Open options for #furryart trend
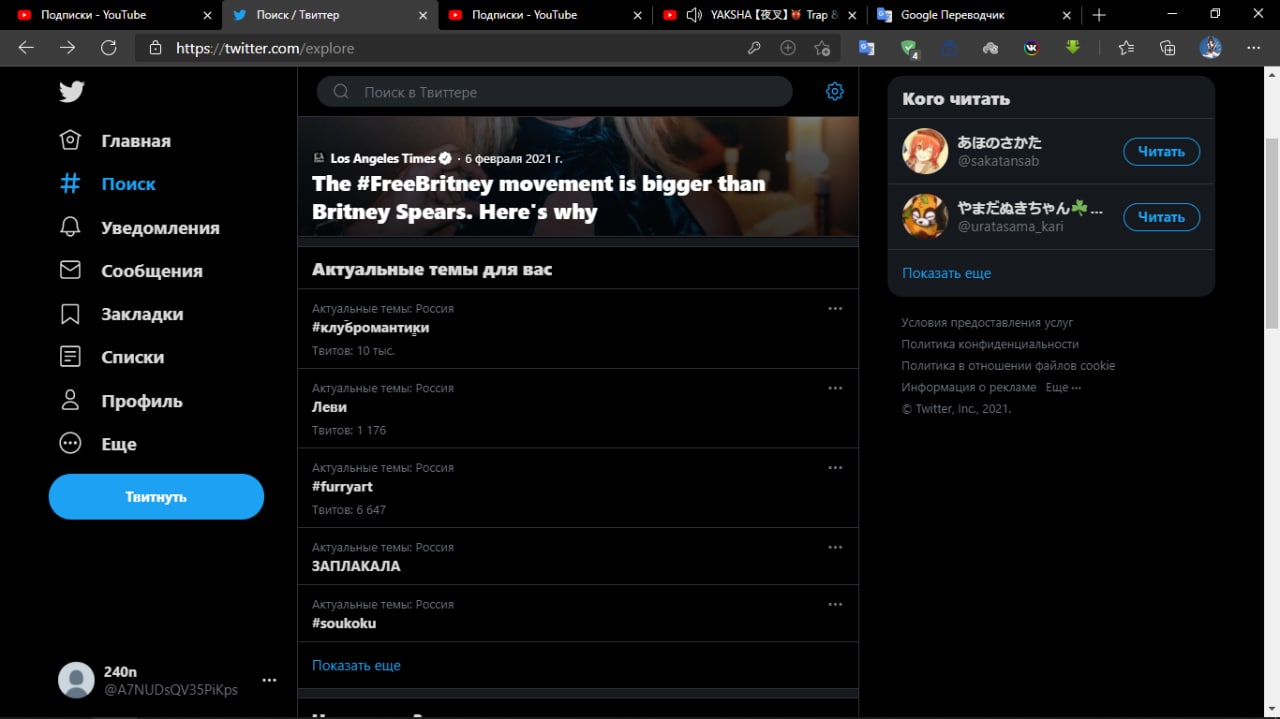This screenshot has width=1280, height=719. [x=835, y=468]
